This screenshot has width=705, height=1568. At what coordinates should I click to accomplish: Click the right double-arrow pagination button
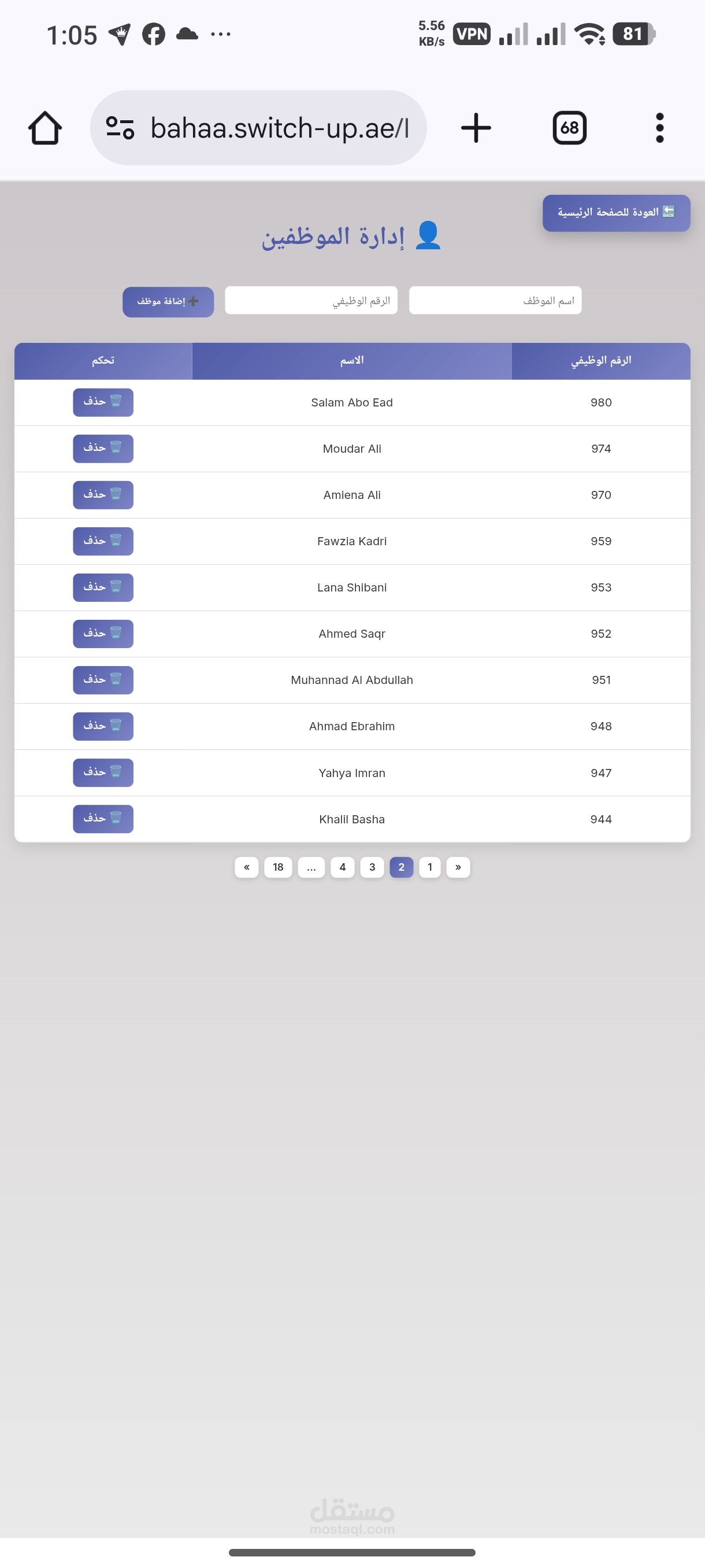pos(458,867)
